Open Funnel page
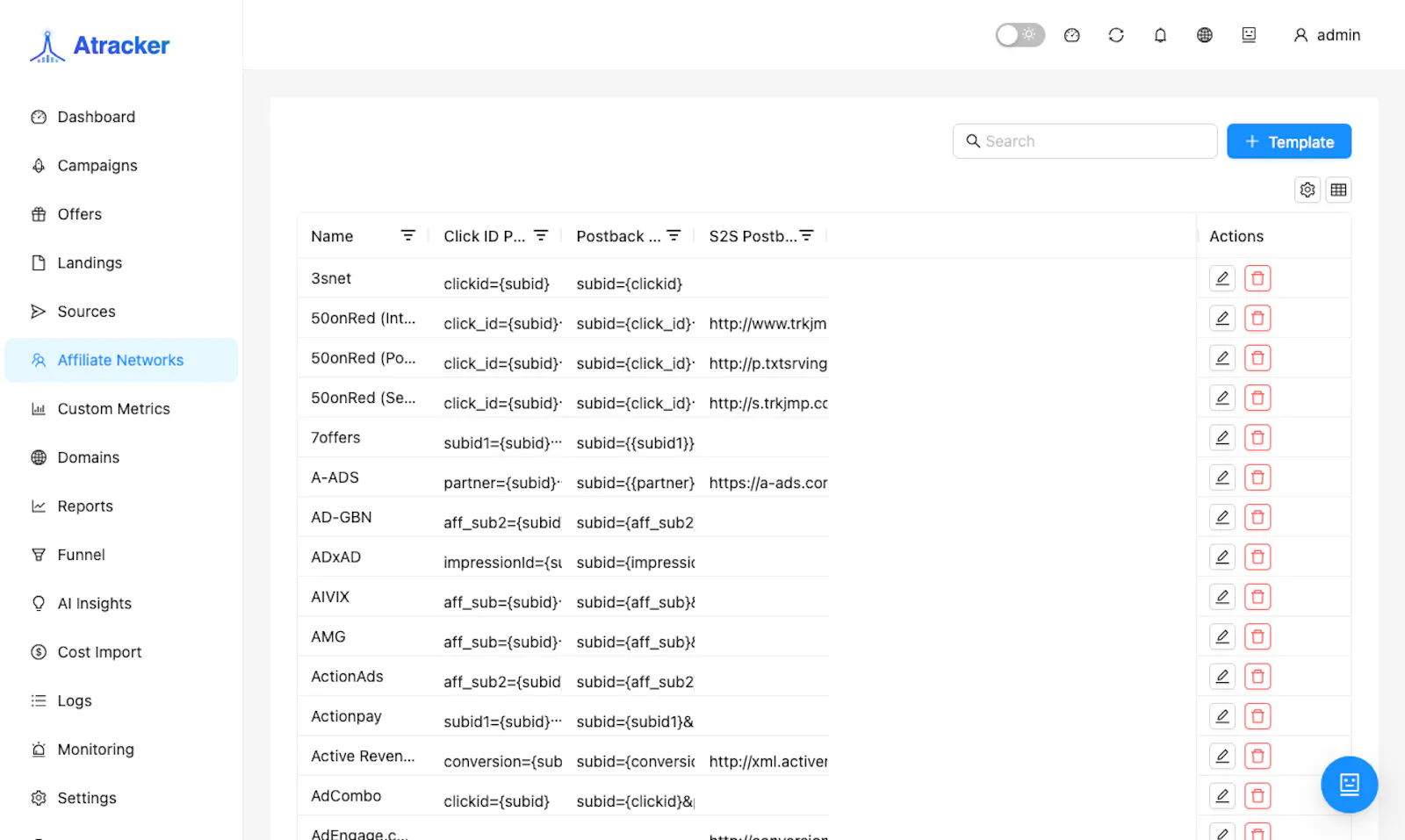The width and height of the screenshot is (1405, 840). point(121,555)
